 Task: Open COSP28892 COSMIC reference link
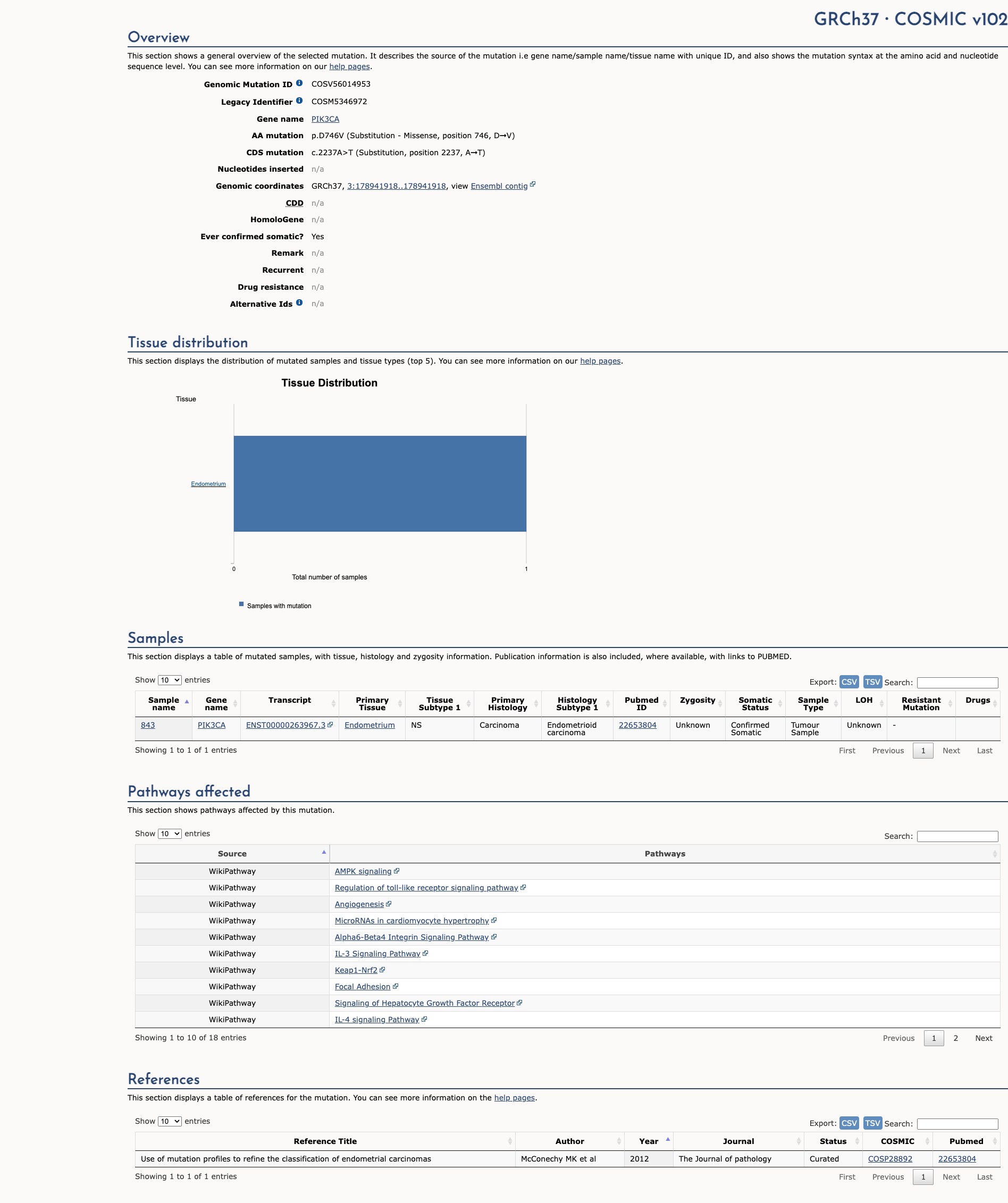889,1158
